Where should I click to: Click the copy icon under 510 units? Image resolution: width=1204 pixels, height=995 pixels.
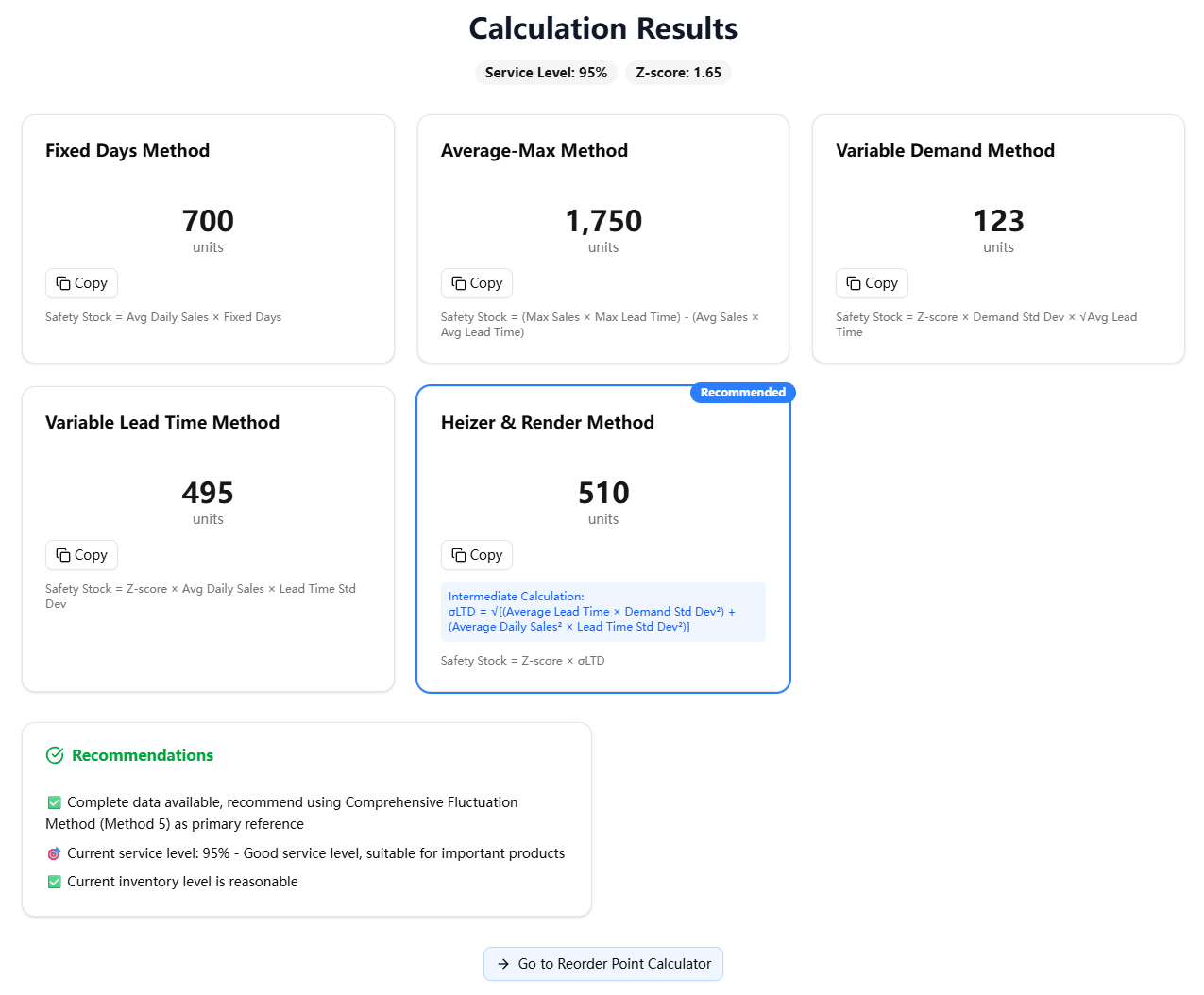(459, 555)
